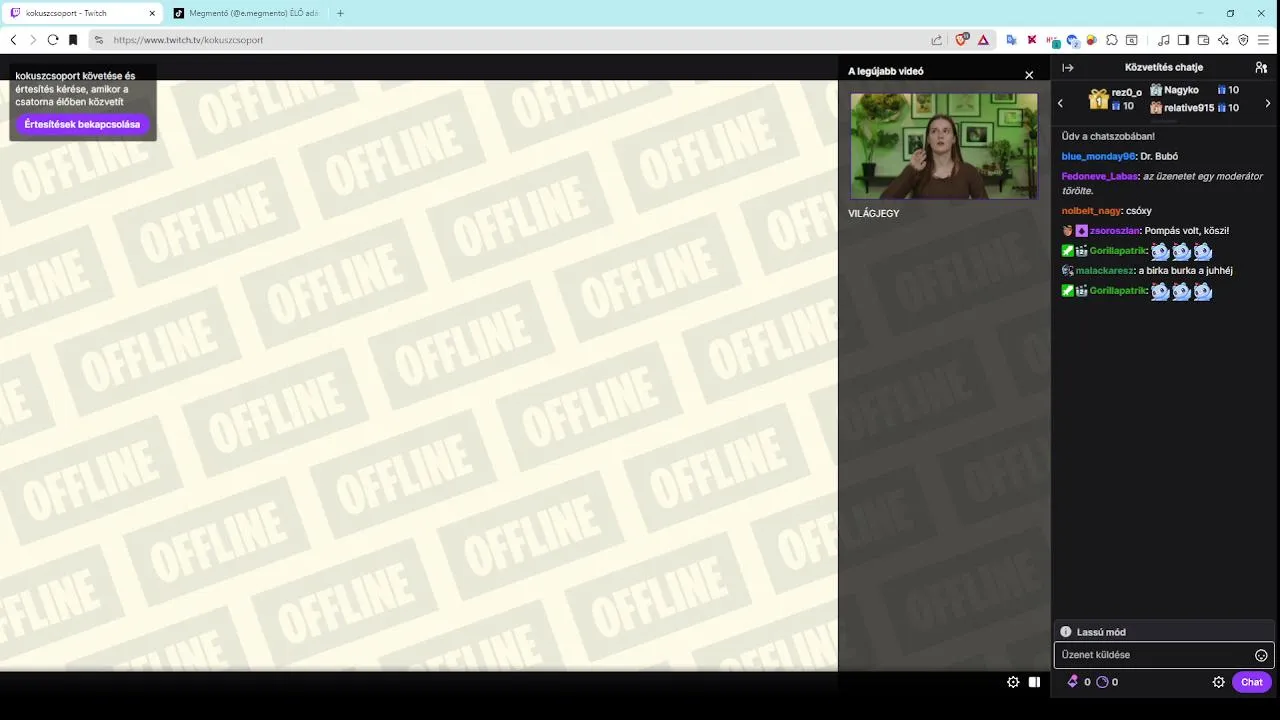
Task: Click the Lassú mód info icon
Action: coord(1066,632)
